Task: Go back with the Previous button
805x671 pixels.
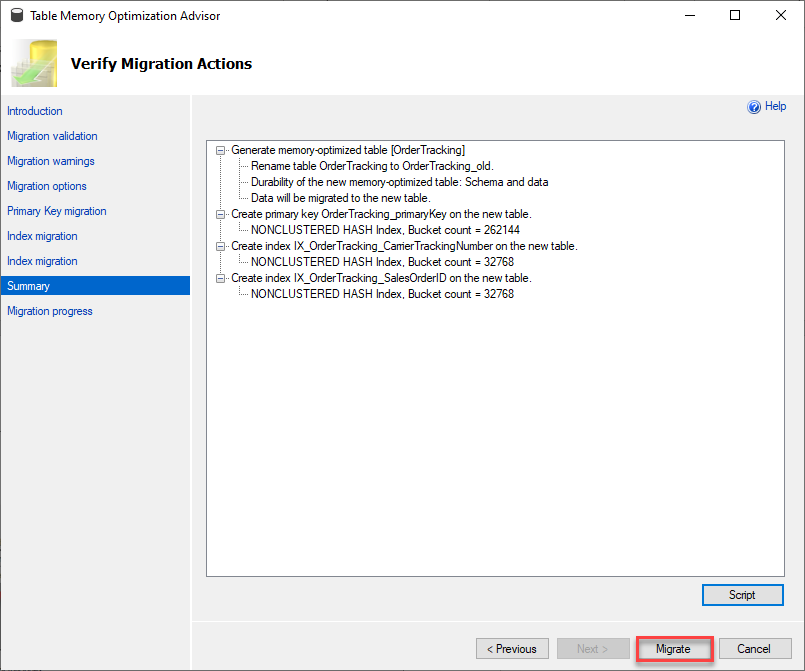Action: [x=512, y=649]
